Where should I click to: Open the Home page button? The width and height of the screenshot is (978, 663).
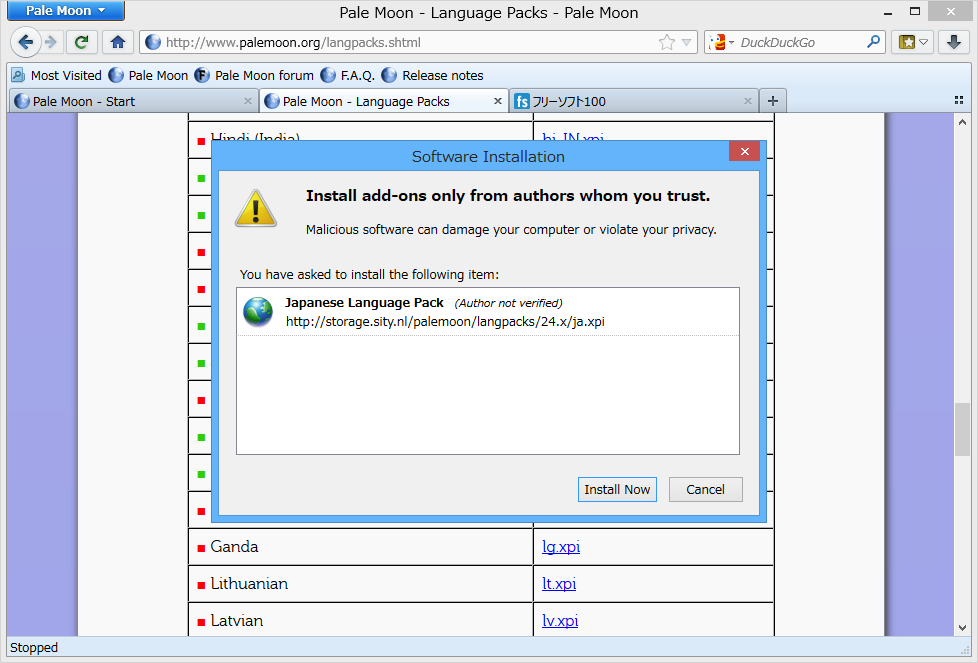[x=118, y=42]
